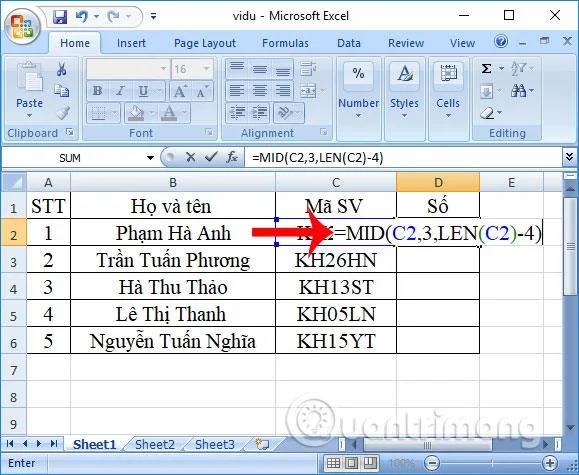Toggle Wrap Text
579x475 pixels.
pos(308,69)
